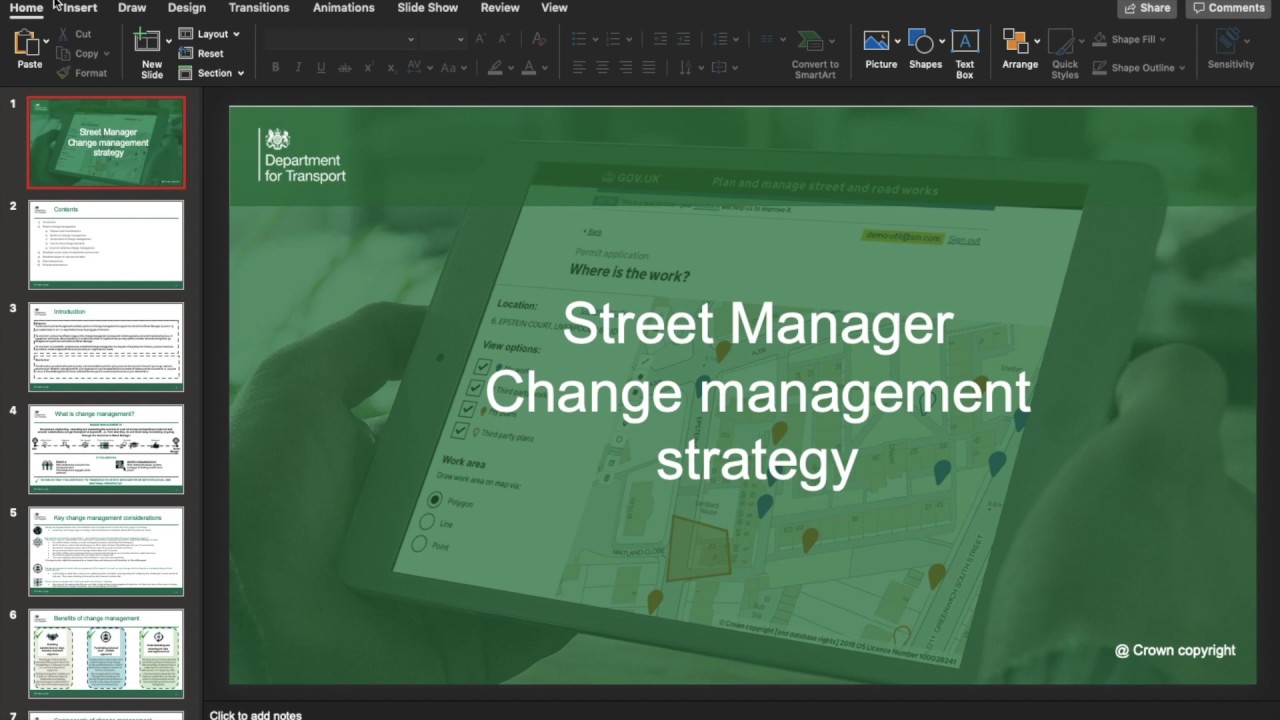Click the Share button
Image resolution: width=1280 pixels, height=720 pixels.
click(x=1147, y=8)
